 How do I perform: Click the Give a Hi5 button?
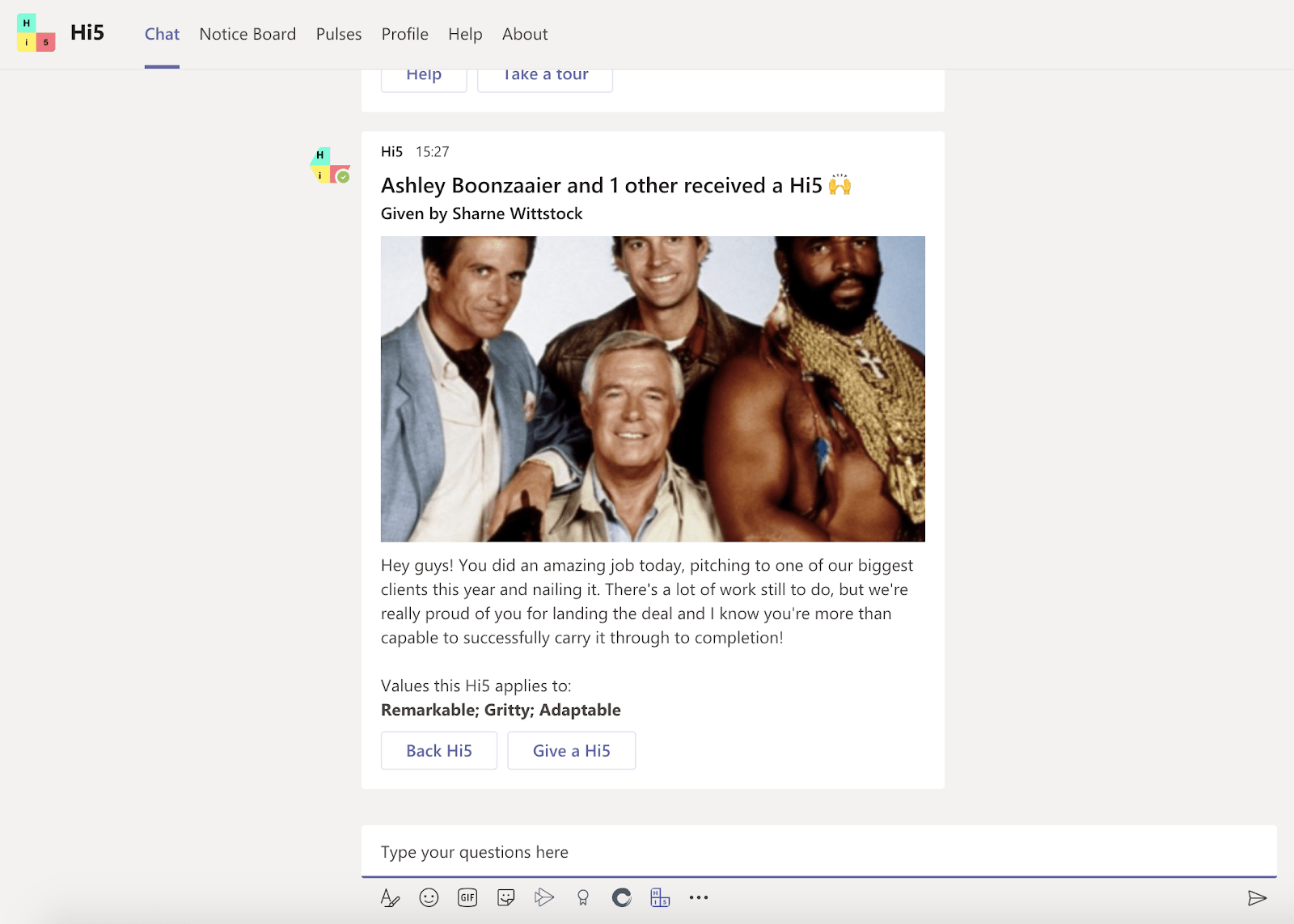pyautogui.click(x=571, y=751)
